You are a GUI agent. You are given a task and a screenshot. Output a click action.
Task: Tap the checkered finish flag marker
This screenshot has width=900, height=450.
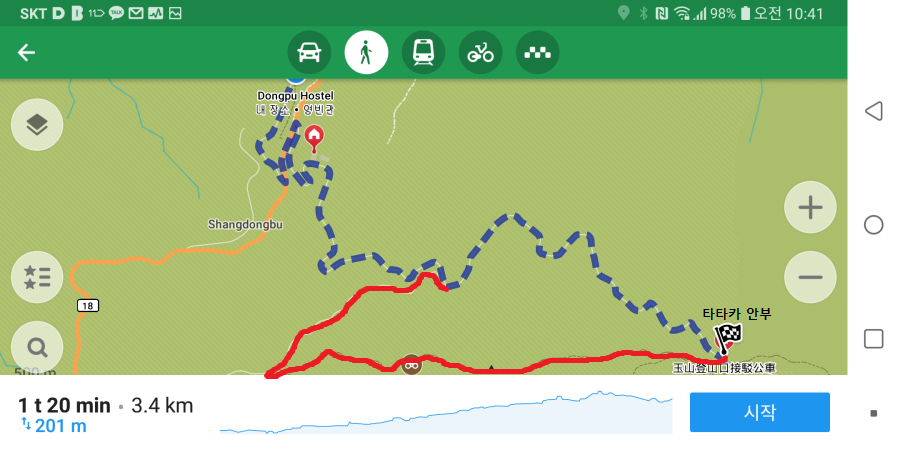727,337
